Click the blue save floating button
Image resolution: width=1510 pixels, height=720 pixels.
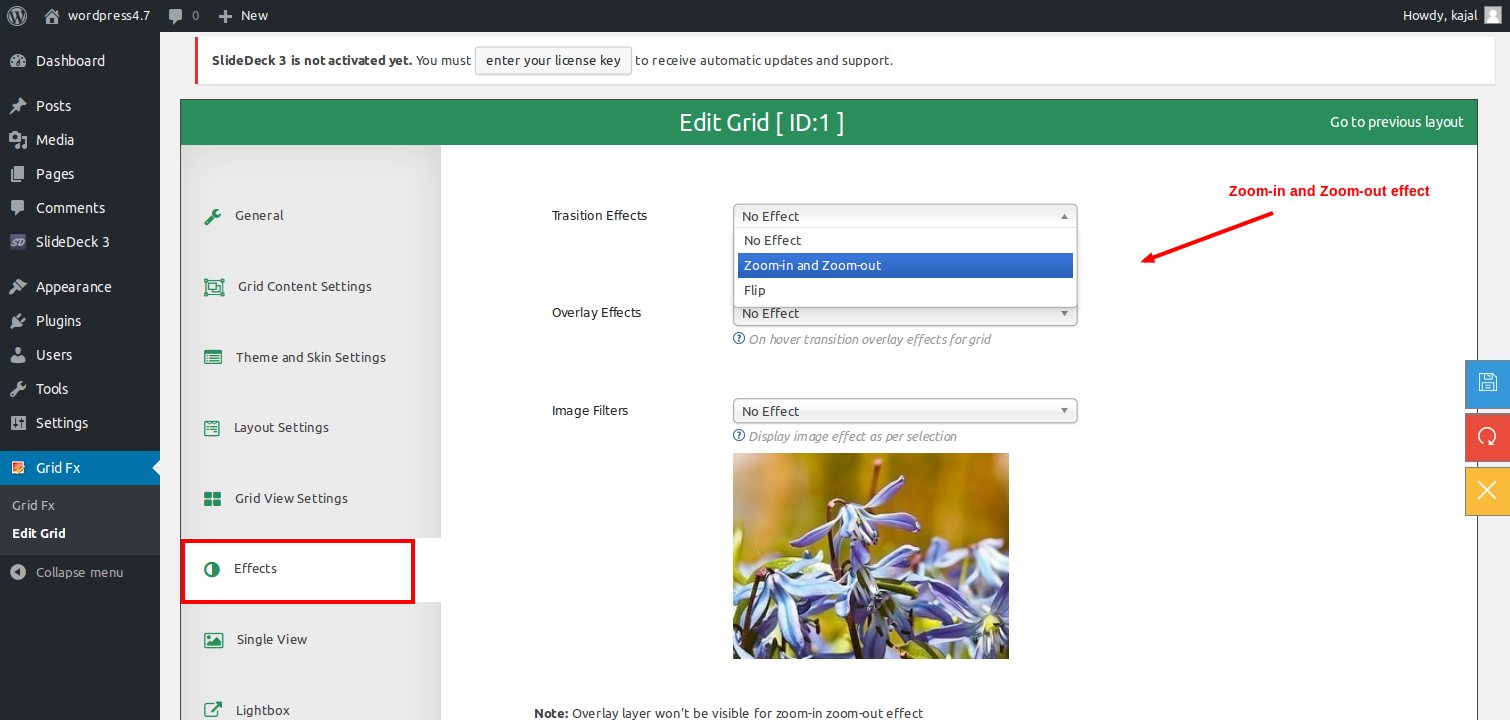pos(1487,382)
